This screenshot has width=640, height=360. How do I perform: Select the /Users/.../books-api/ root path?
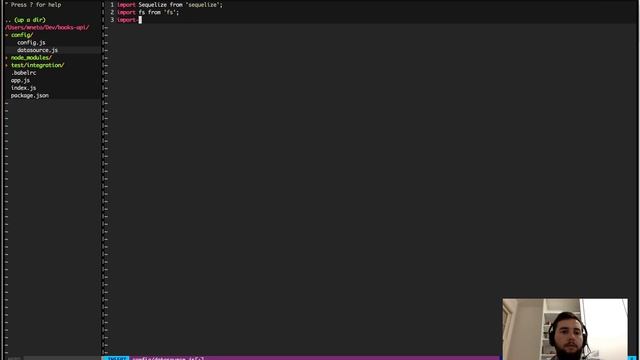pyautogui.click(x=47, y=27)
